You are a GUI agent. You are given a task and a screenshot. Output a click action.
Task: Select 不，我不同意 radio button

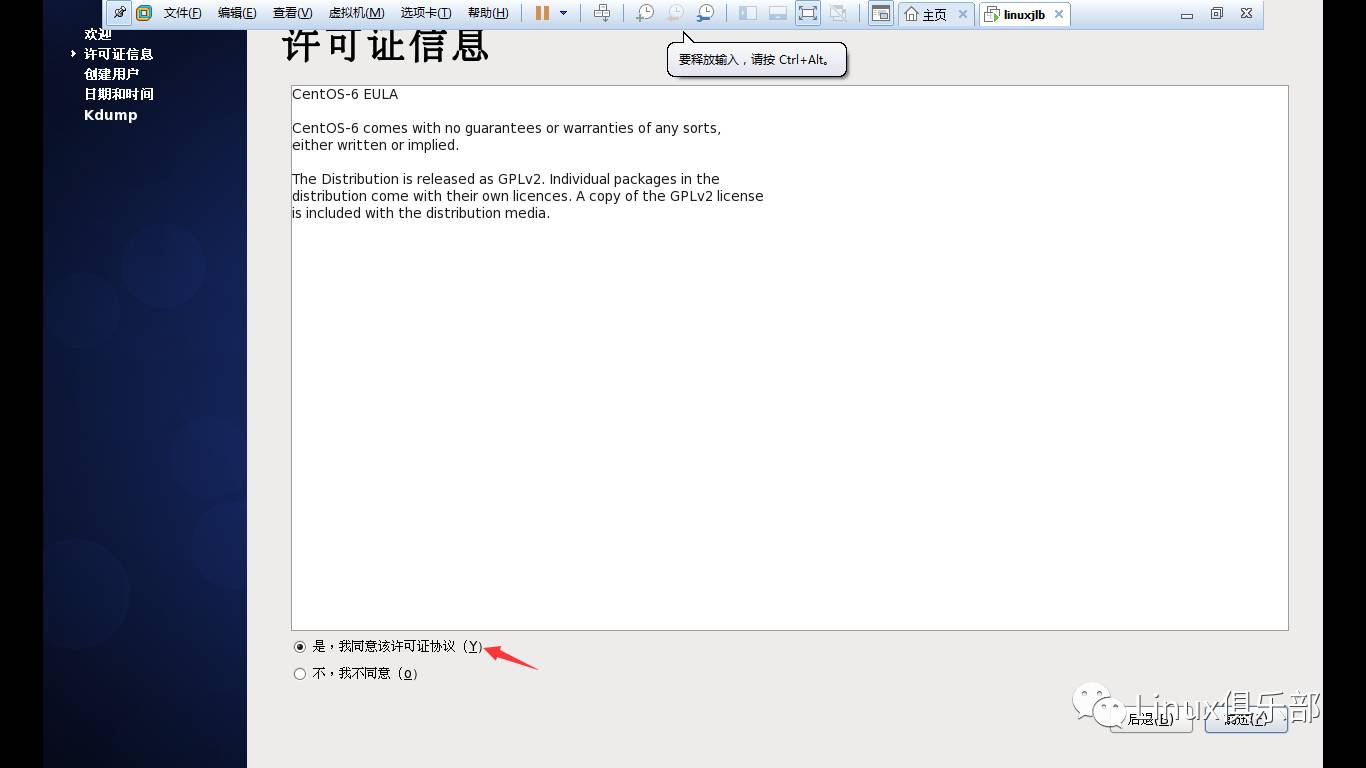(300, 674)
